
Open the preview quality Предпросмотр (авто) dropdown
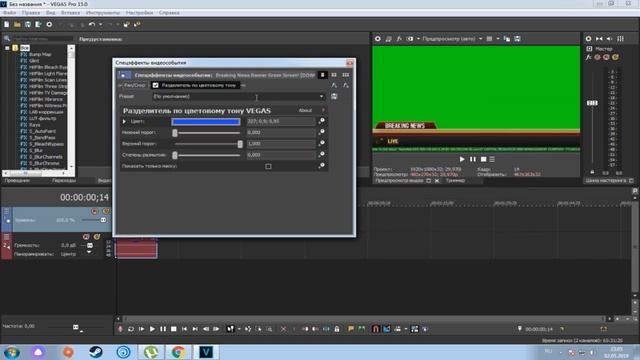(x=452, y=39)
